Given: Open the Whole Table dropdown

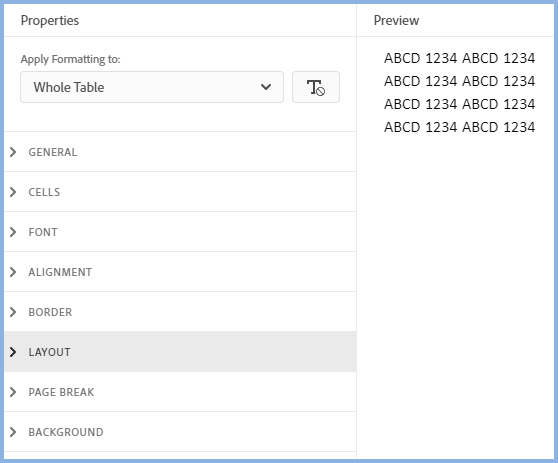Looking at the screenshot, I should click(x=152, y=87).
